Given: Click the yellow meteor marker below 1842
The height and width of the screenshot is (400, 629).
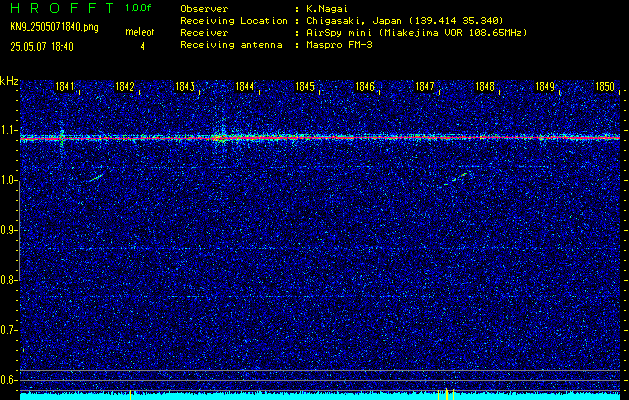Looking at the screenshot, I should coord(130,395).
